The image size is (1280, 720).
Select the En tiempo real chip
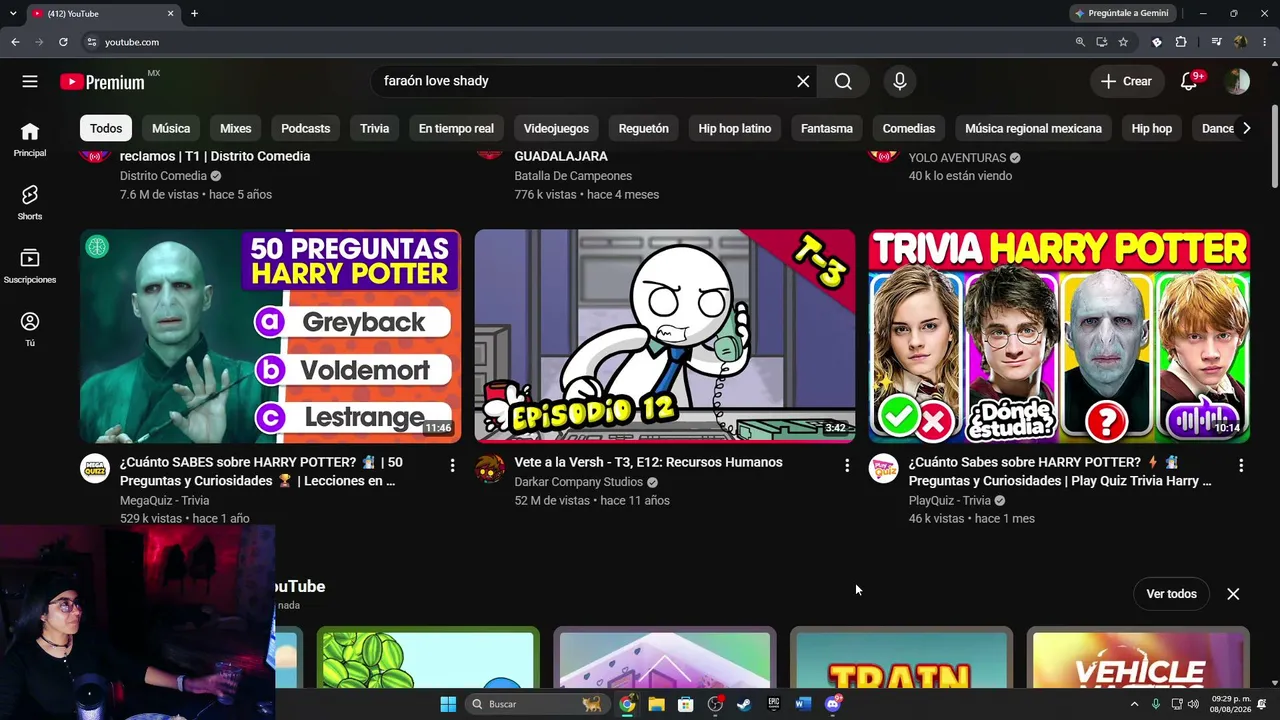coord(456,128)
